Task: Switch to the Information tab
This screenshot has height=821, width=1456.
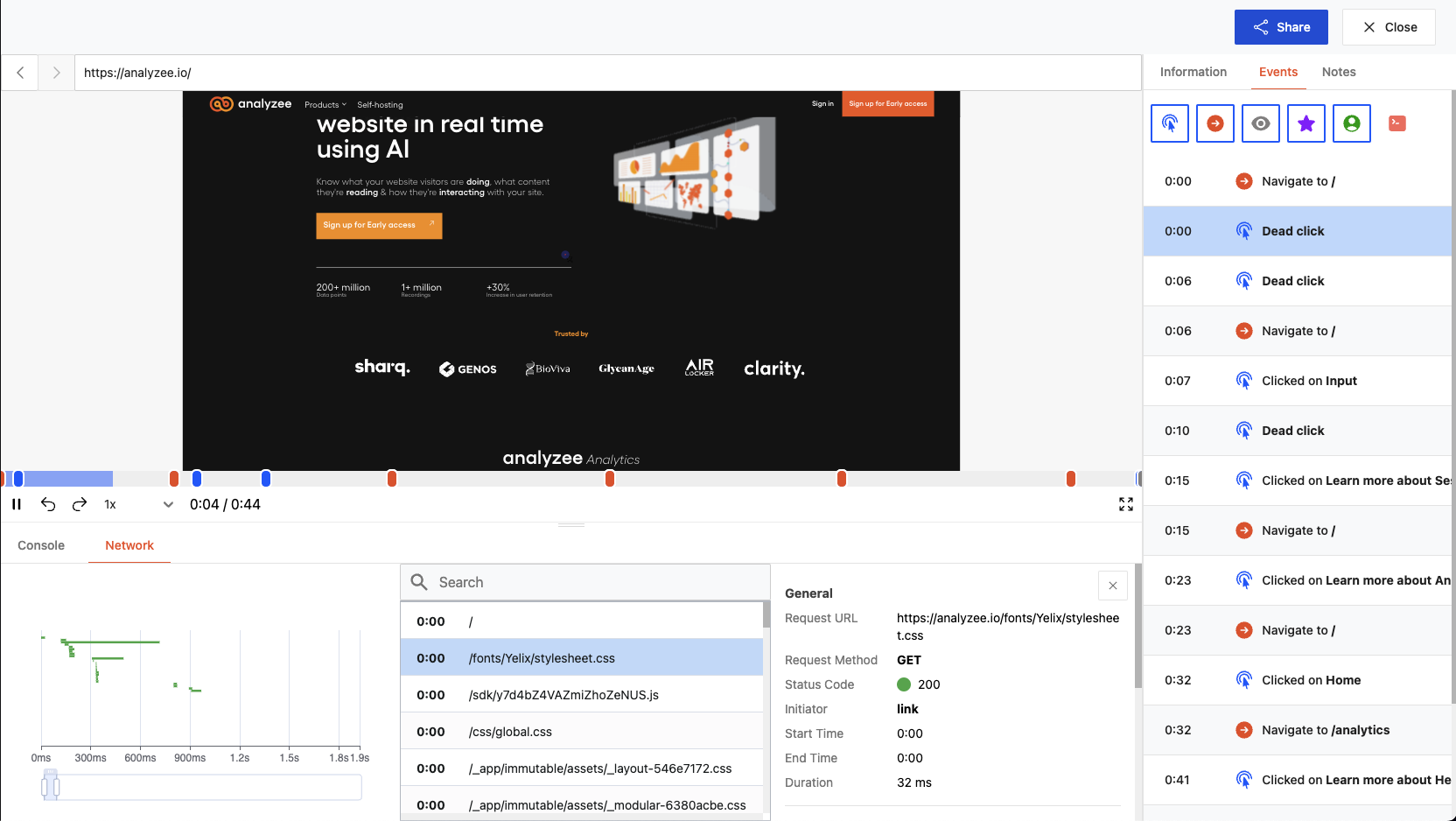Action: pos(1193,72)
